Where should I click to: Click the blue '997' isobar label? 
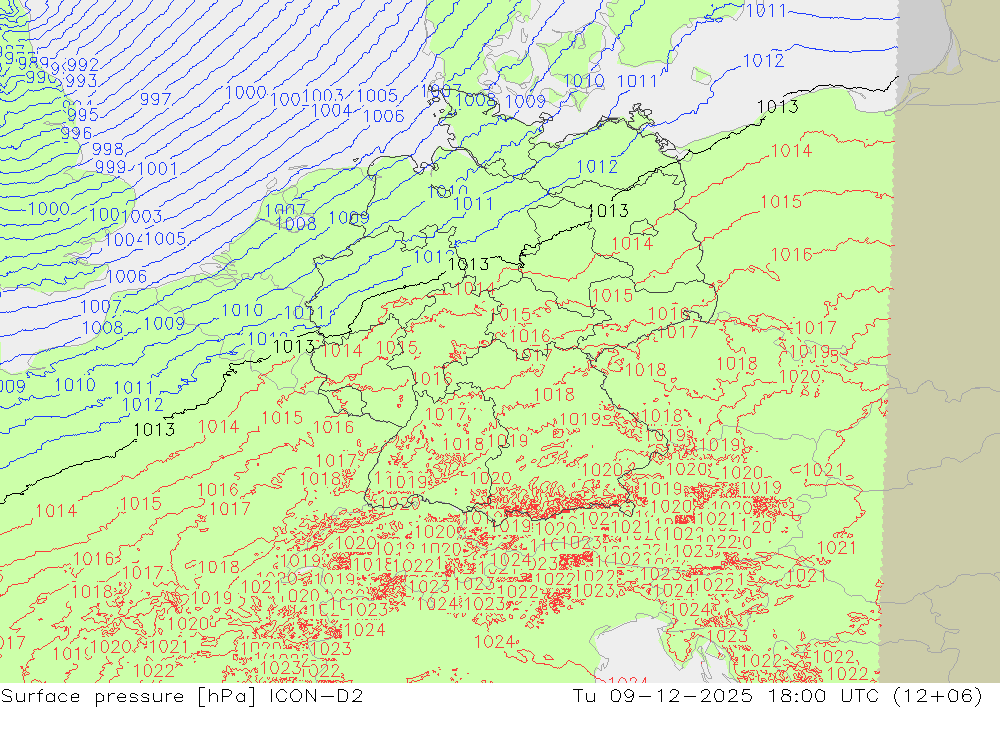[x=156, y=99]
